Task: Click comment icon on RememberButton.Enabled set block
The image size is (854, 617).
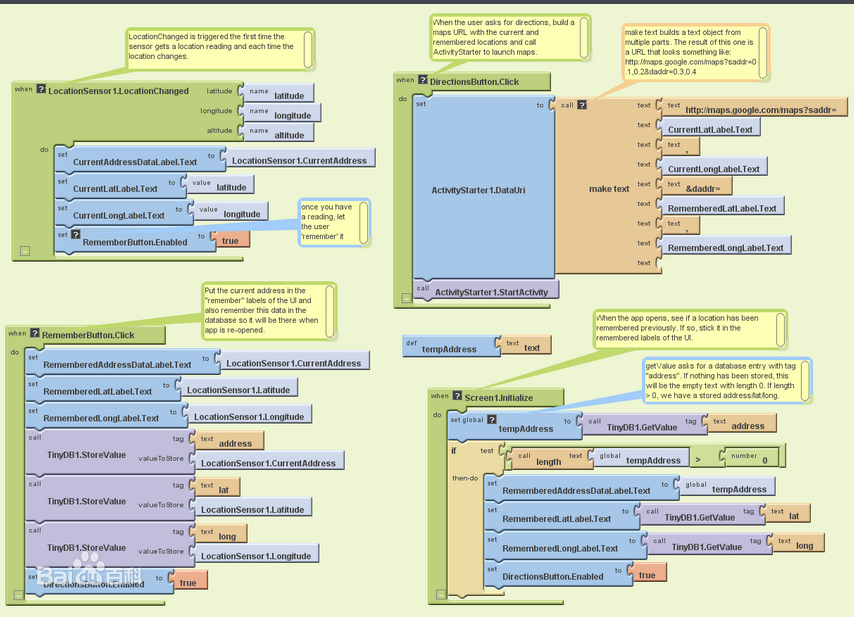Action: point(76,234)
